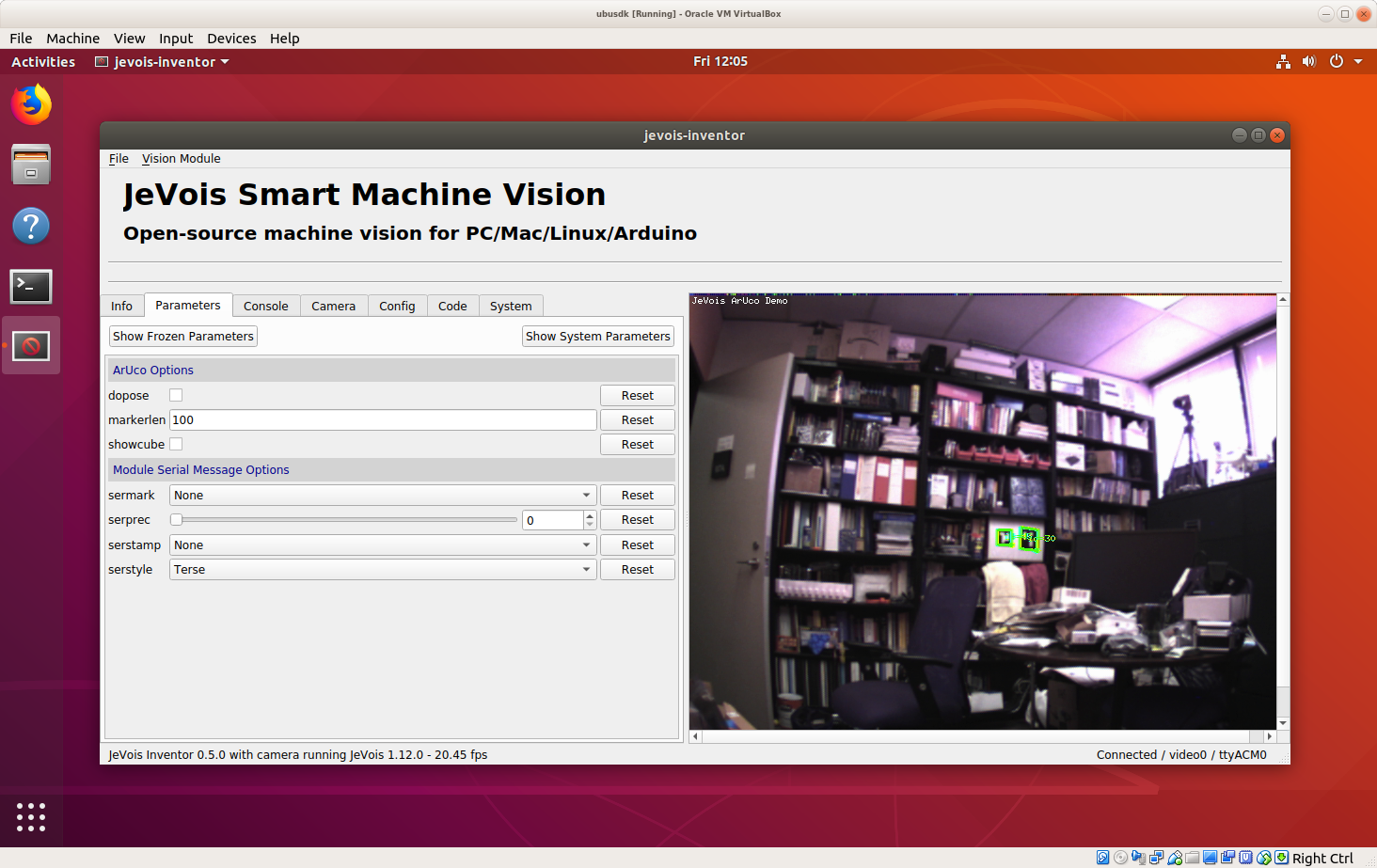Launch Terminal from the dock
1377x868 pixels.
tap(31, 286)
